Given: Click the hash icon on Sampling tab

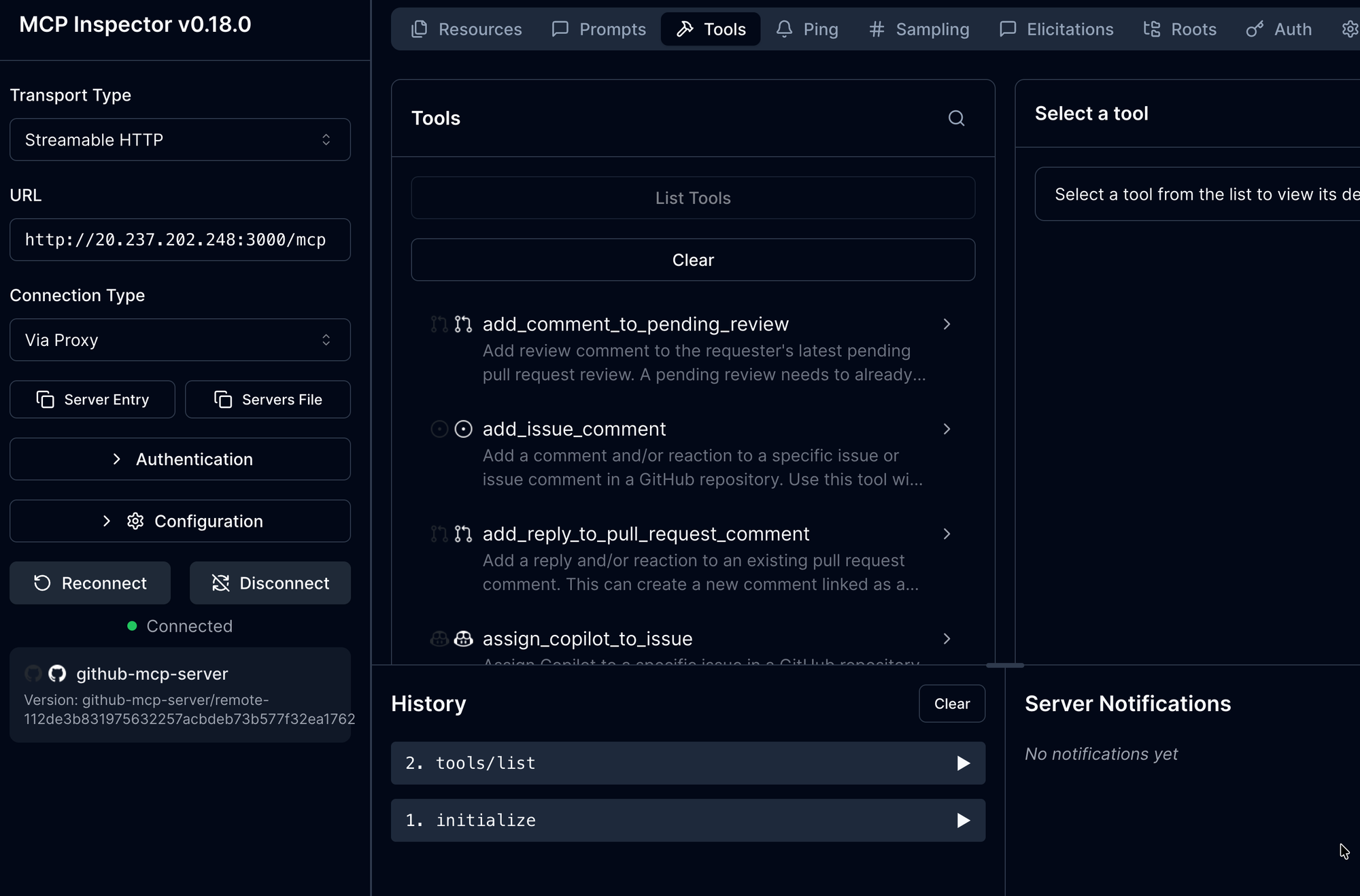Looking at the screenshot, I should [x=877, y=29].
